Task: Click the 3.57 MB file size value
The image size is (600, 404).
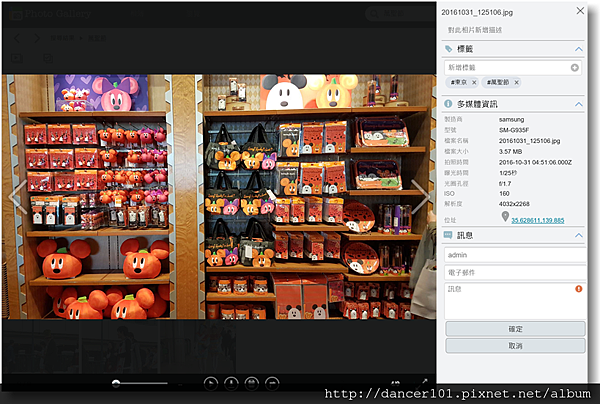Action: coord(510,152)
